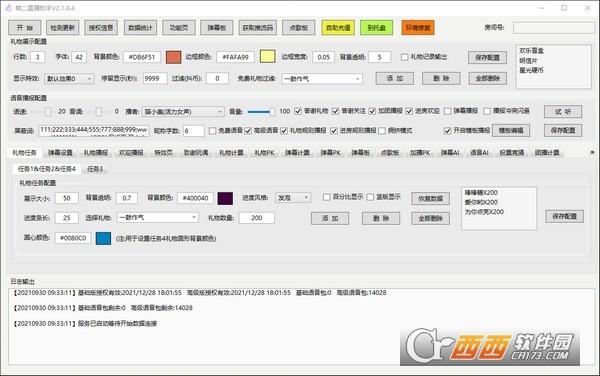Click 删除 in the gift display section
Image resolution: width=600 pixels, height=376 pixels.
click(441, 78)
